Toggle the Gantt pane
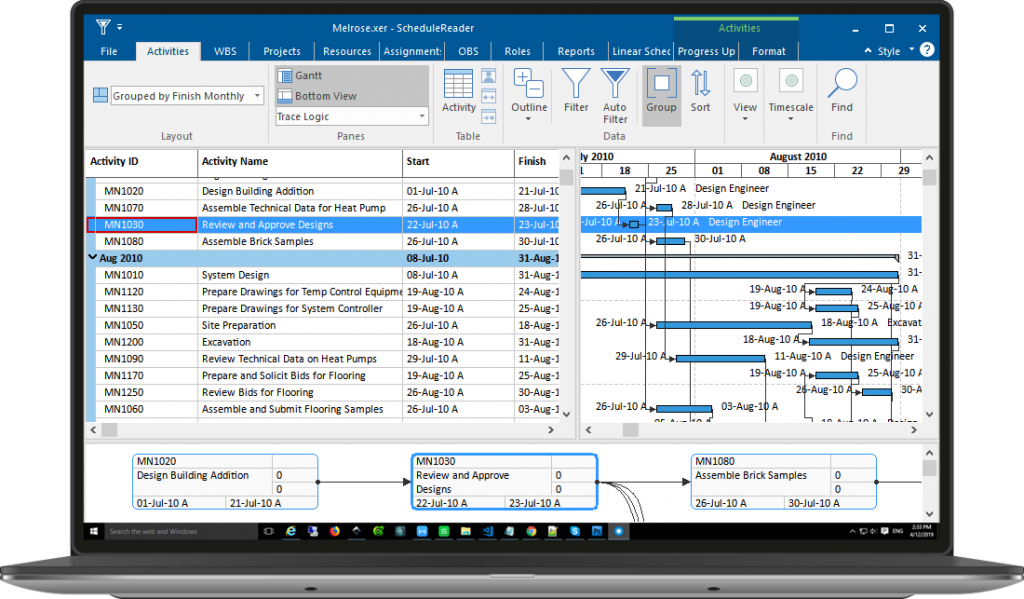1024x599 pixels. 299,76
